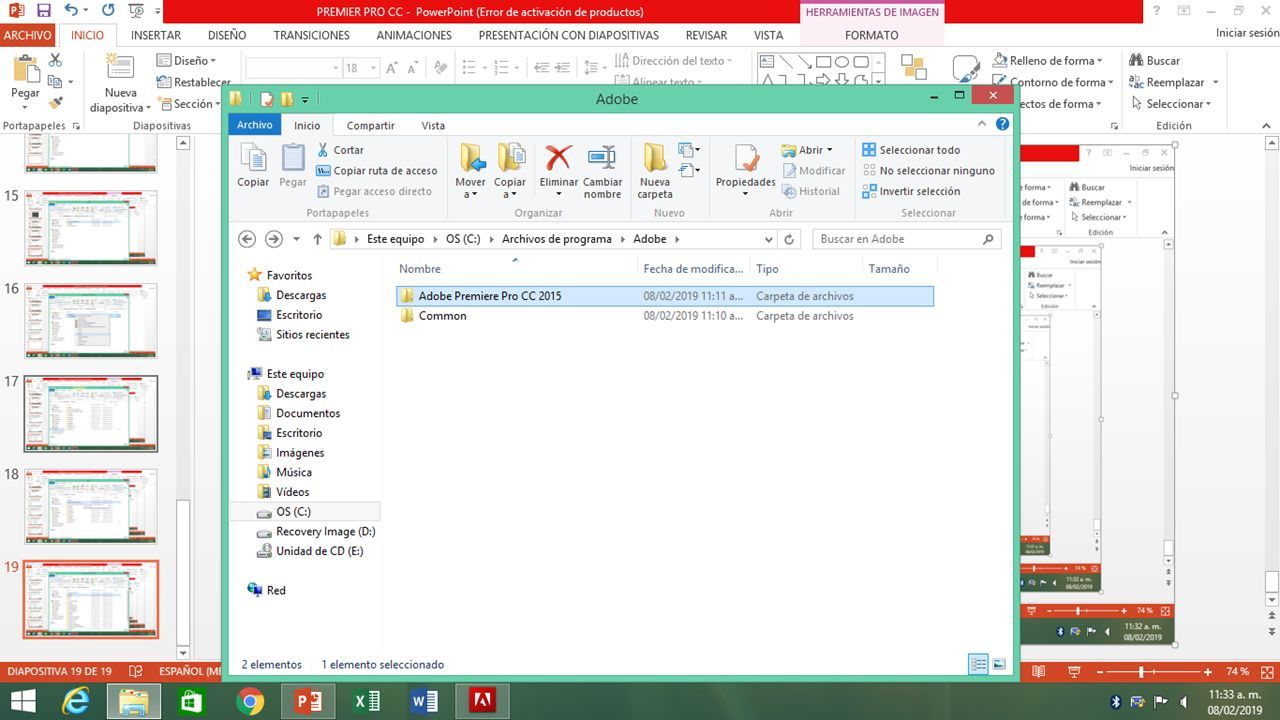
Task: Open the Abrir dropdown in Explorer
Action: 807,150
